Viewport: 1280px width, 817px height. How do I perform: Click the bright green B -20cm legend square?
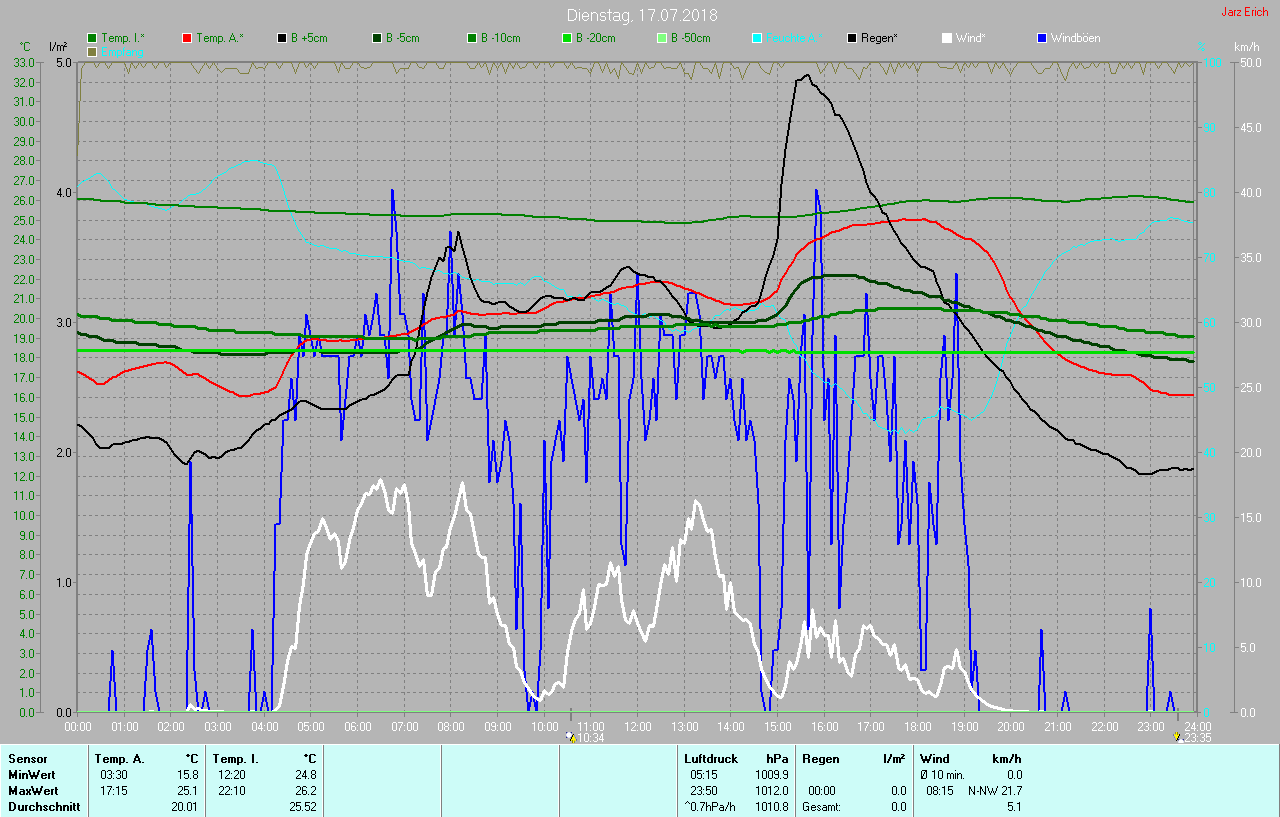[567, 38]
